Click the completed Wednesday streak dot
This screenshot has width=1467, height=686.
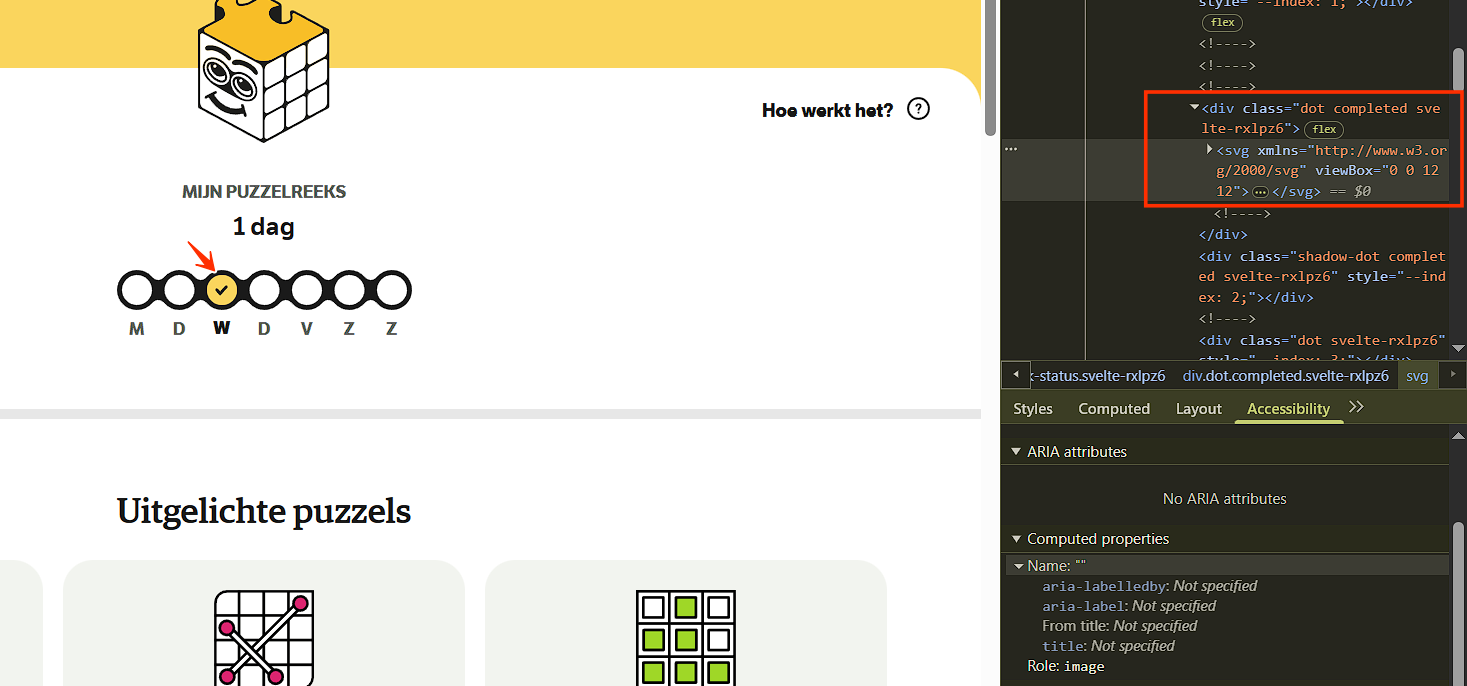(222, 290)
